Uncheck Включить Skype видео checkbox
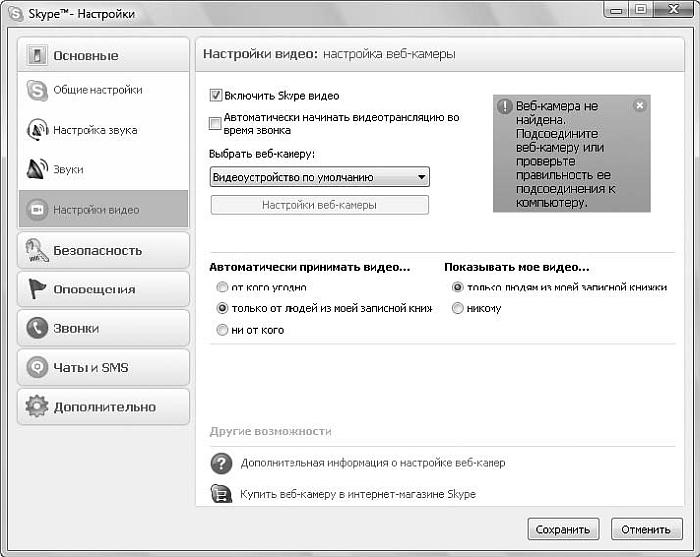Screen dimensions: 700x557 [215, 96]
